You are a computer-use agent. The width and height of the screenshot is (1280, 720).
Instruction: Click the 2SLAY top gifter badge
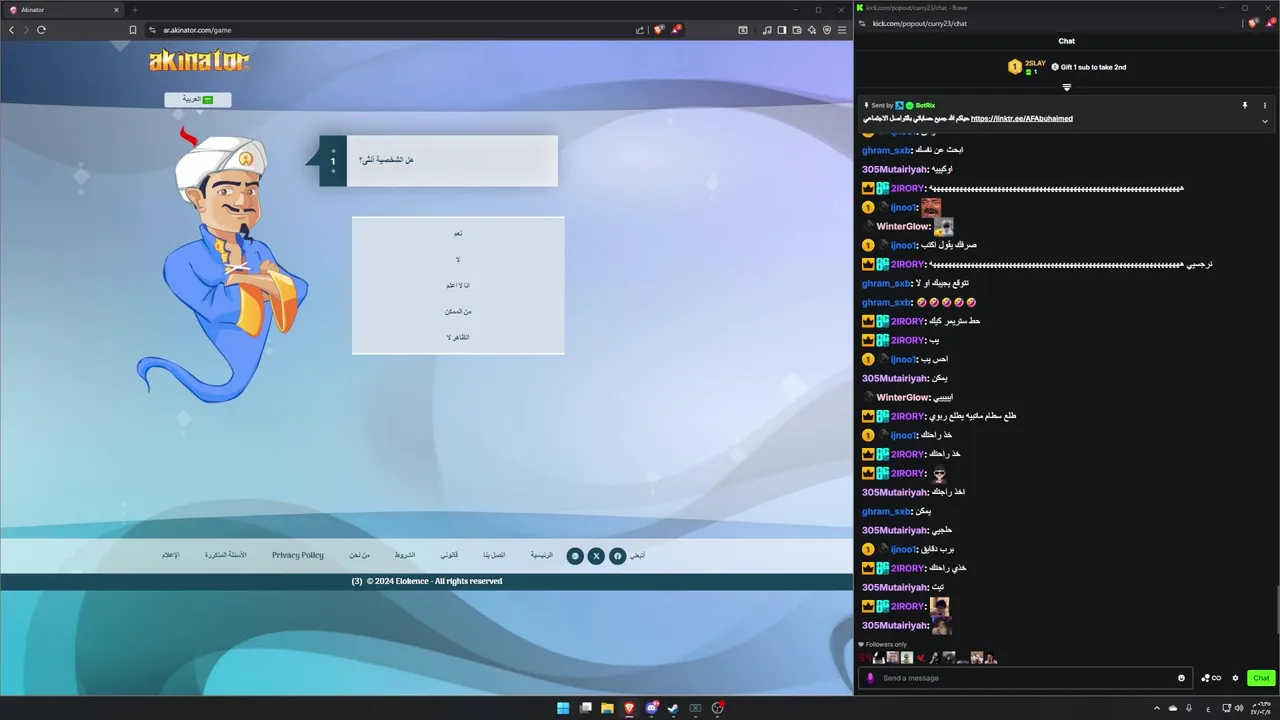[1025, 67]
